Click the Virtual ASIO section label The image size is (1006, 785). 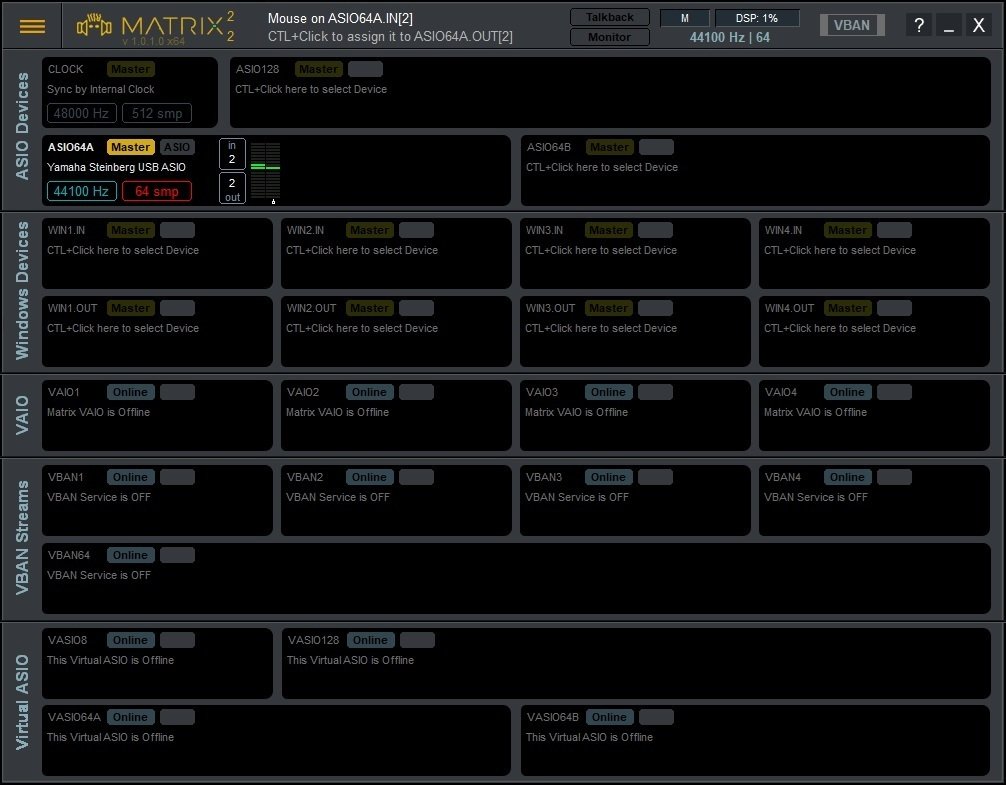[22, 702]
